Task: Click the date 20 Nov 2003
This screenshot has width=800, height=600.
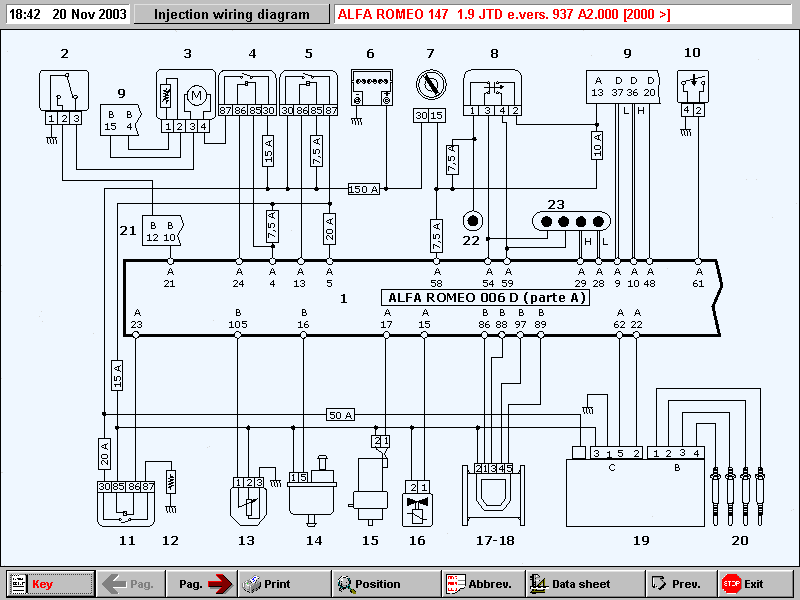Action: 89,14
